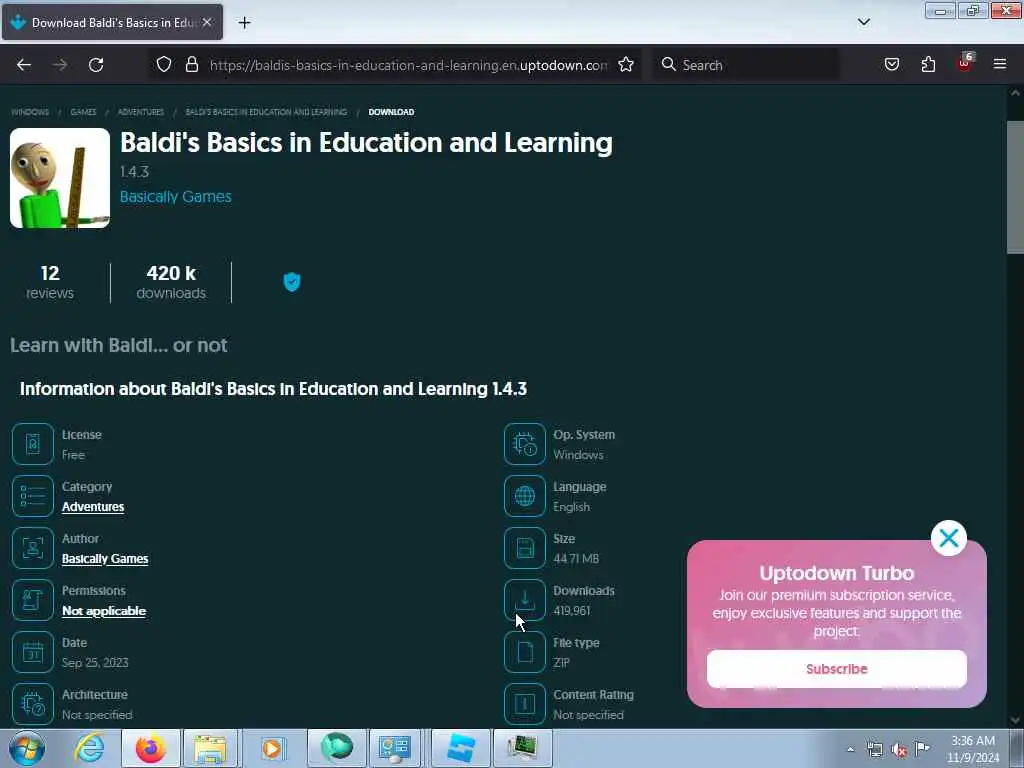
Task: Go back to the previous page
Action: [24, 65]
